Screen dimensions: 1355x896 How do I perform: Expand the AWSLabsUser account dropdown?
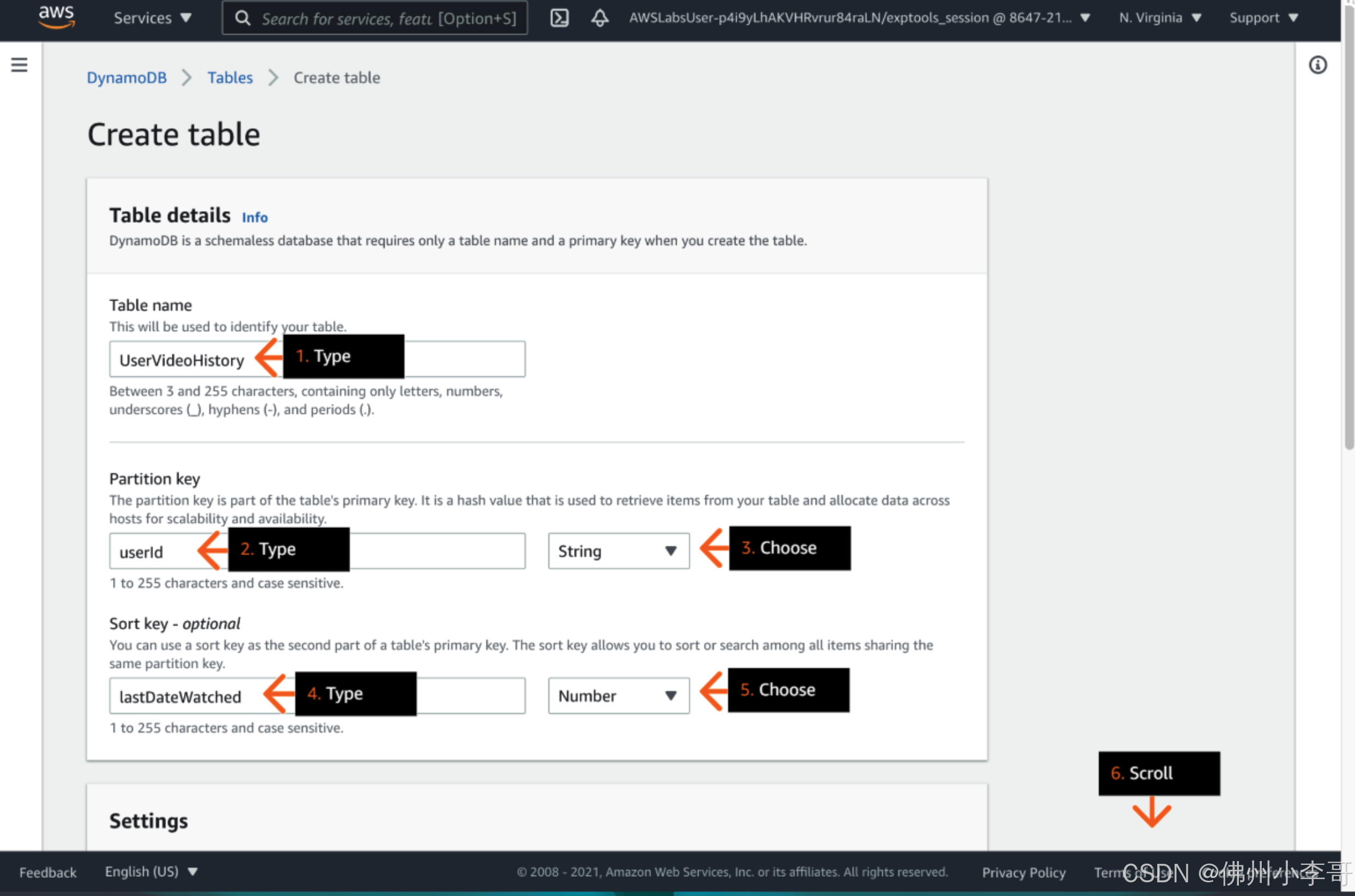point(860,18)
